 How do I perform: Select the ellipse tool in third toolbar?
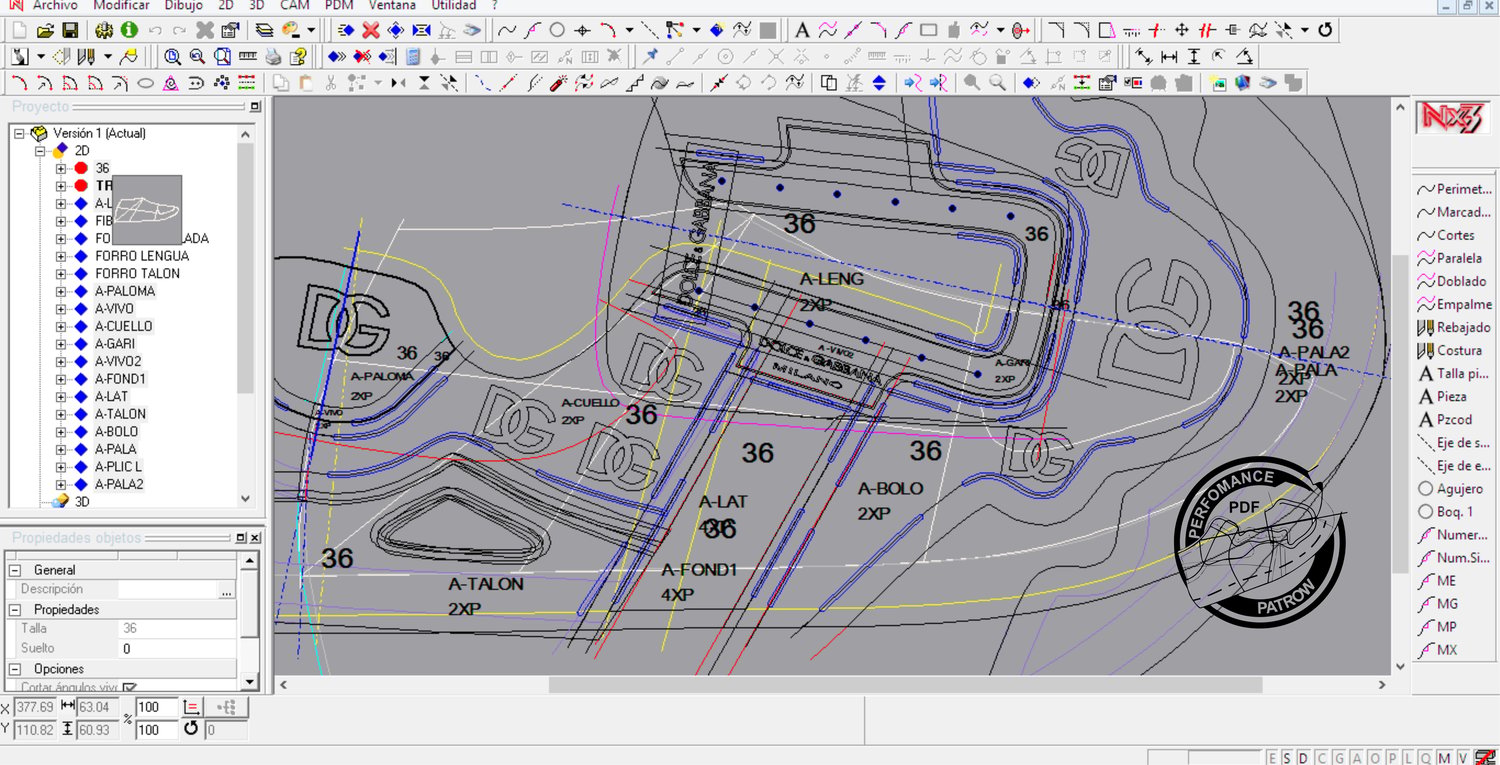click(145, 83)
